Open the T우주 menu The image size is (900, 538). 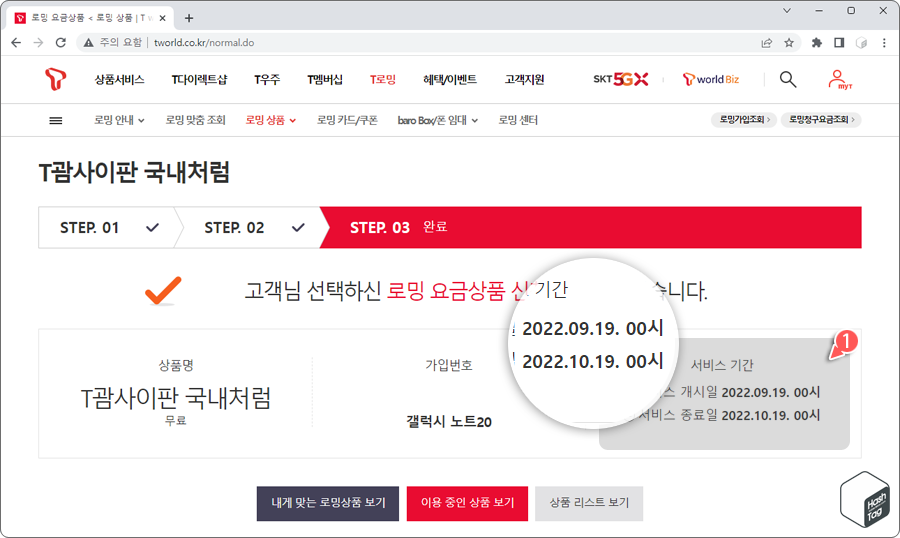tap(267, 79)
